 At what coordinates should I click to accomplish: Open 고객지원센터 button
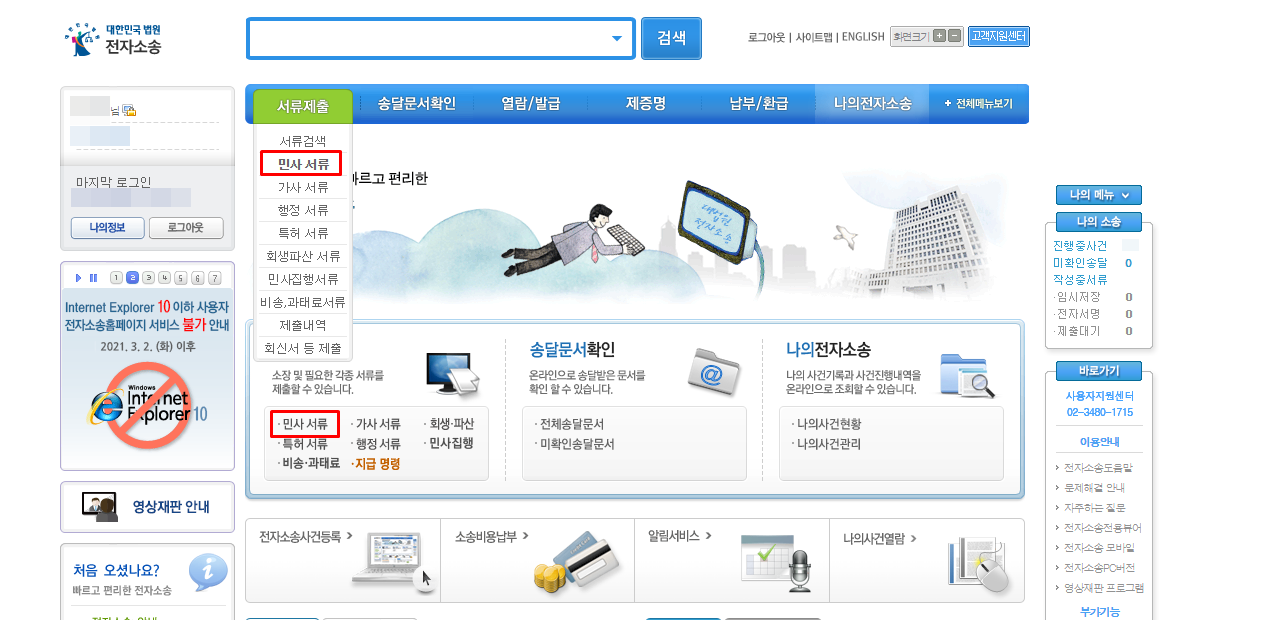pos(999,36)
